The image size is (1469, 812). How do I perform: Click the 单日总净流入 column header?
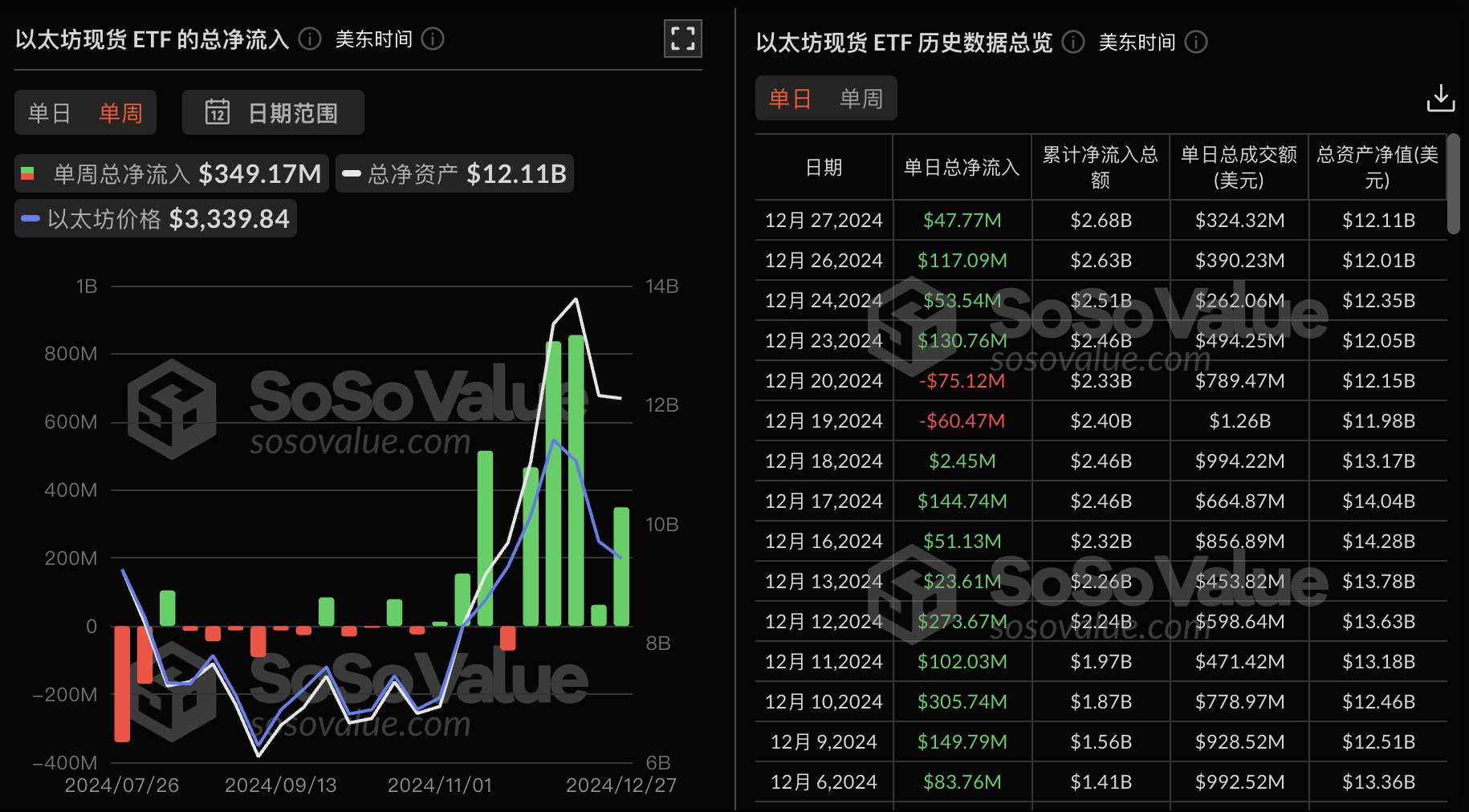click(x=961, y=167)
